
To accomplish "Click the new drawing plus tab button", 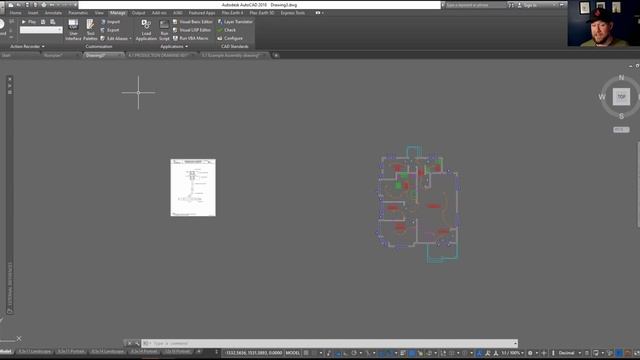I will [276, 55].
